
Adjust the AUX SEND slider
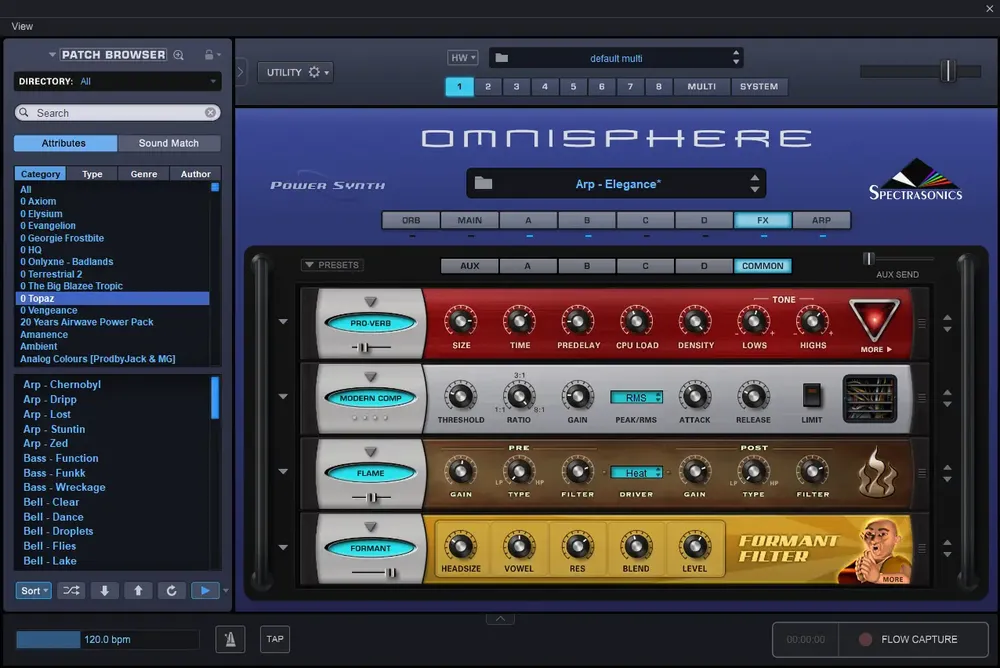point(868,258)
